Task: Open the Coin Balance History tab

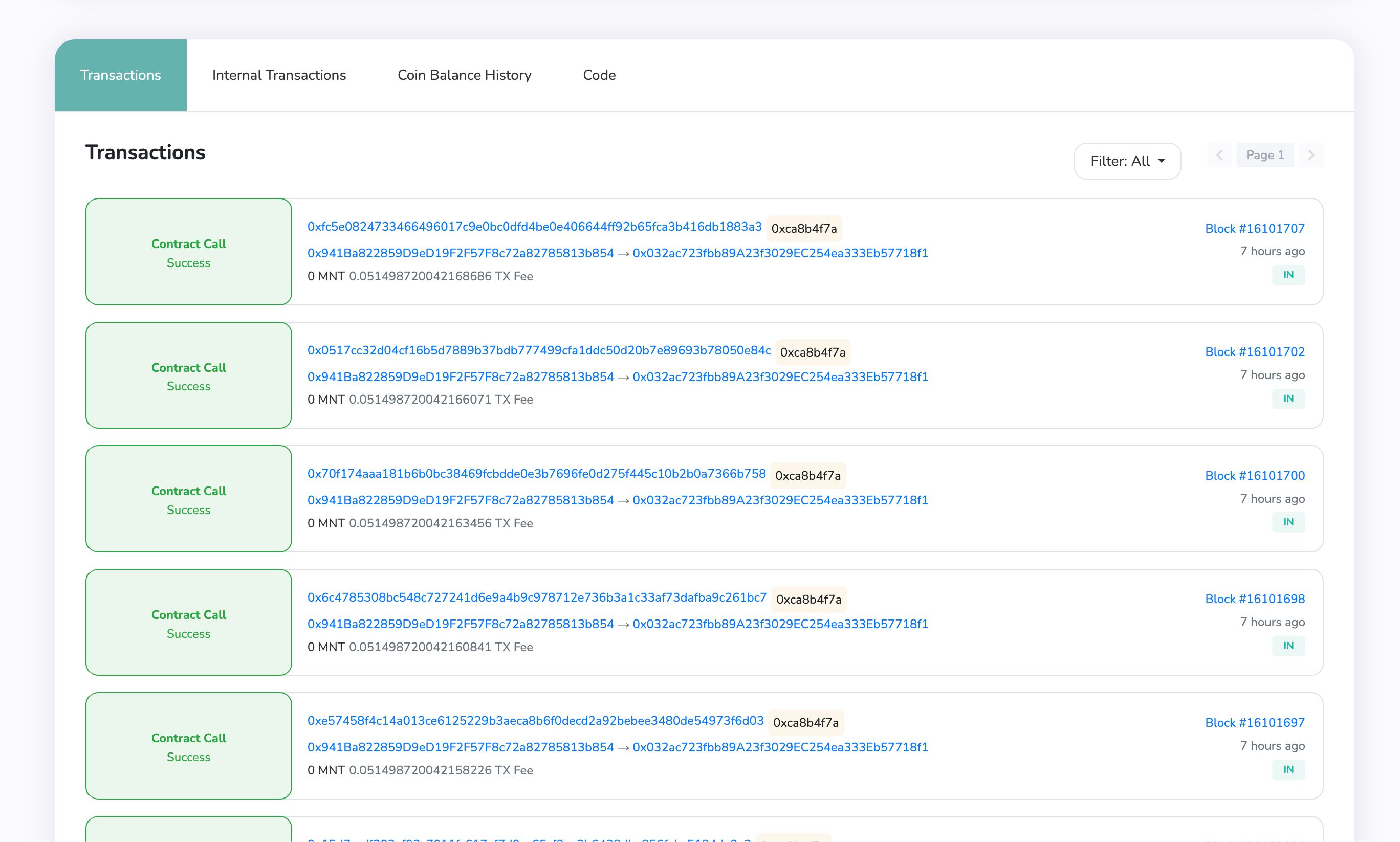Action: click(x=464, y=75)
